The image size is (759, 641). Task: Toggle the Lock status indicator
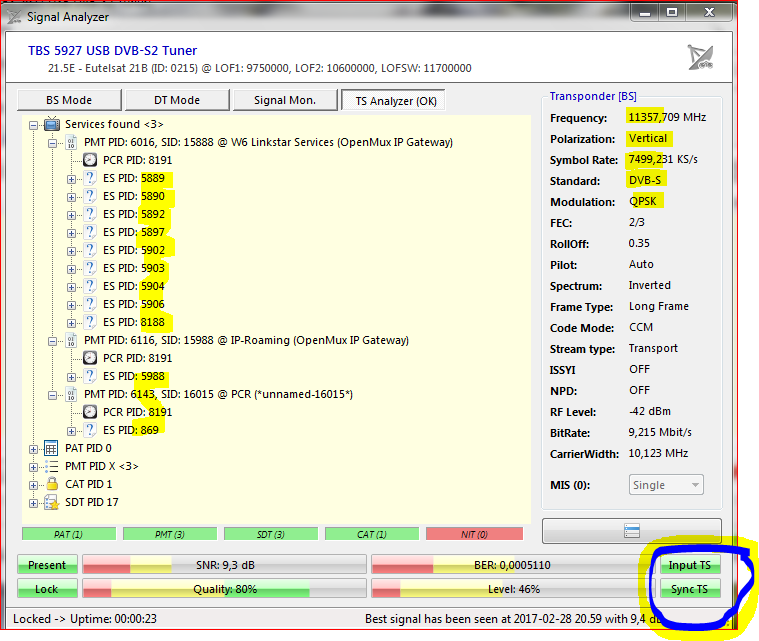point(47,589)
